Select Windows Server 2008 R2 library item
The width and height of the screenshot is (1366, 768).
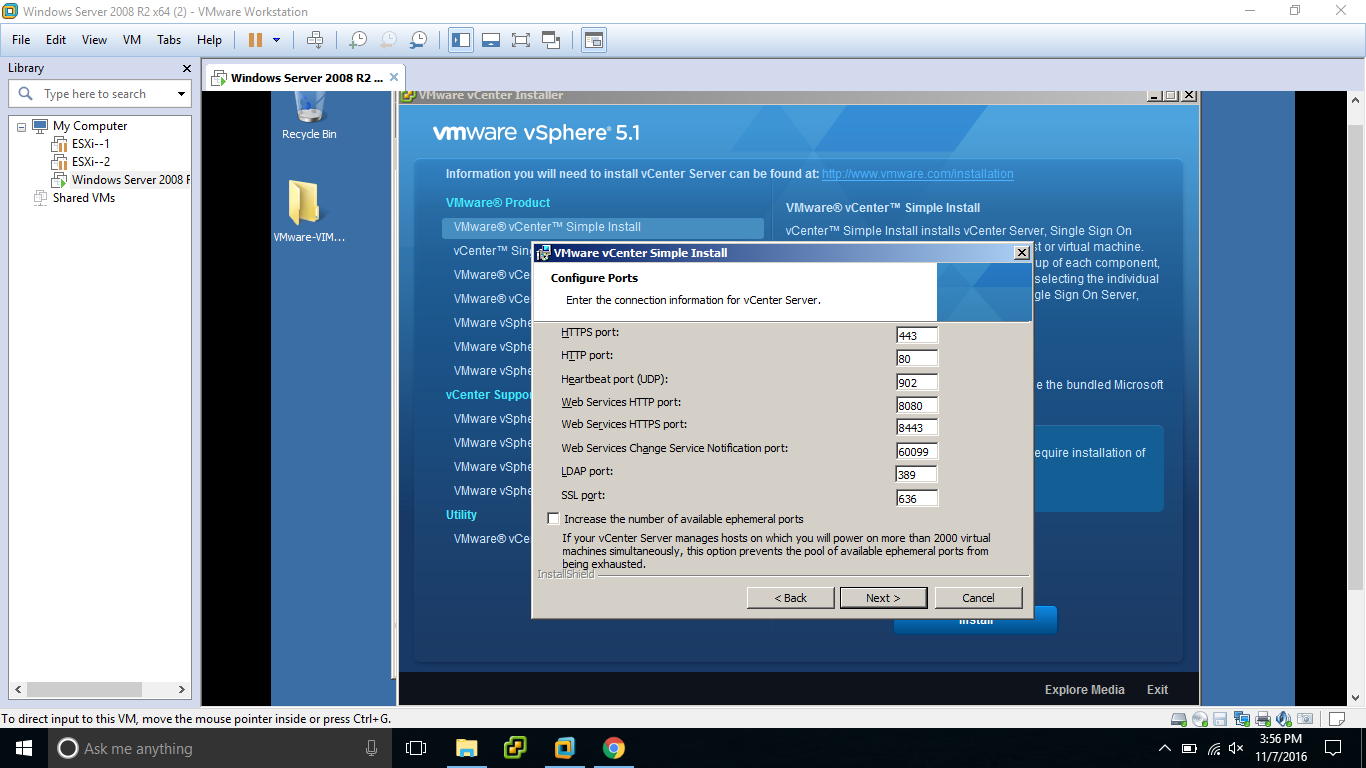[120, 180]
